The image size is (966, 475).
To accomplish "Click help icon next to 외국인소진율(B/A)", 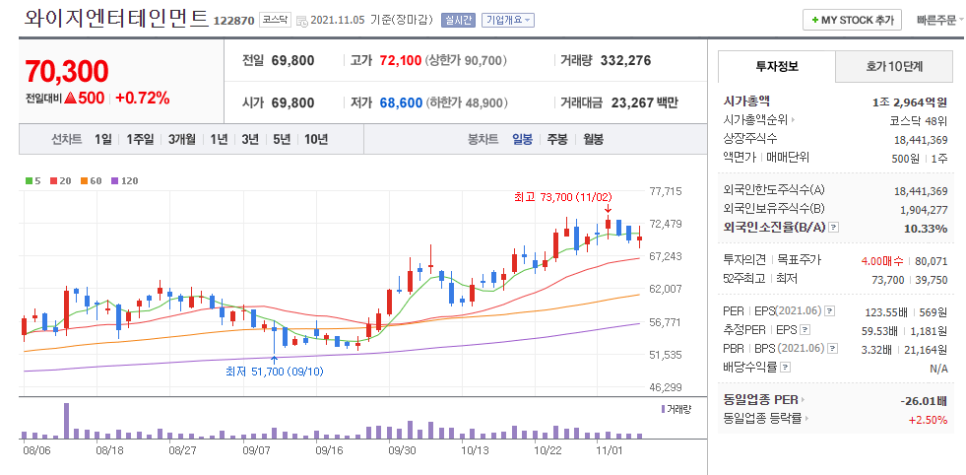I will [834, 228].
